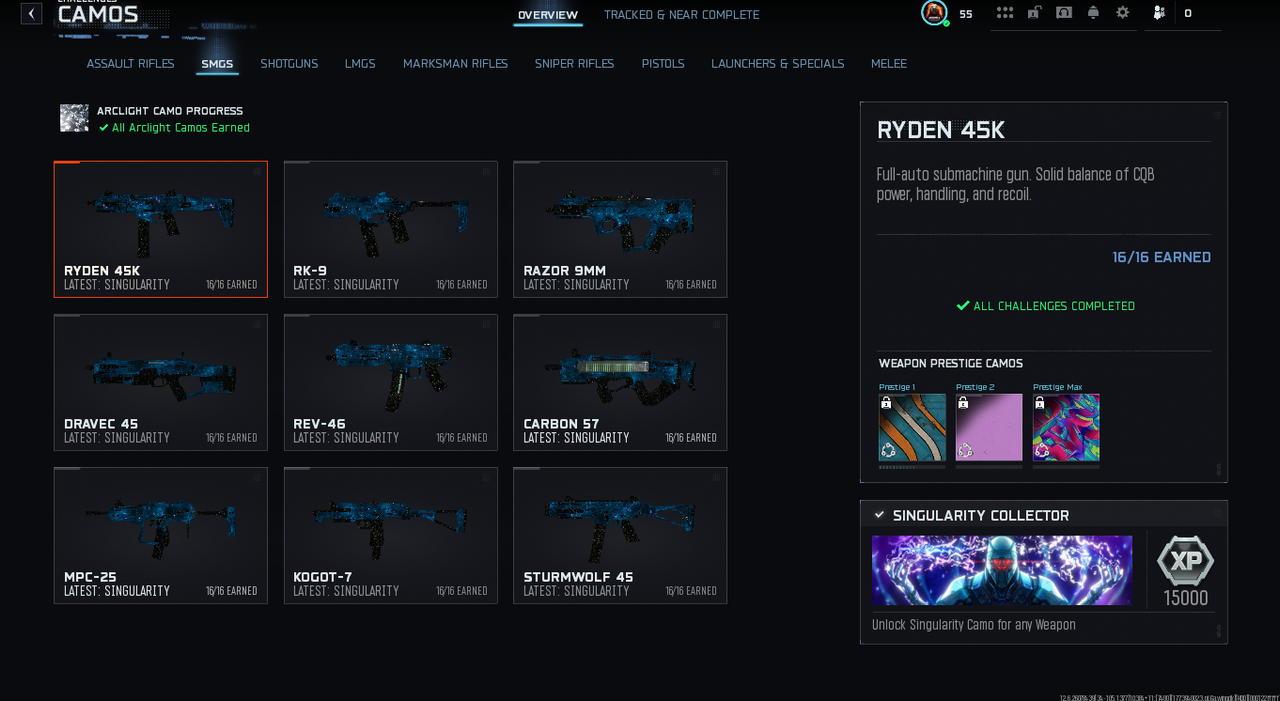Click the XP 15000 reward badge

(x=1186, y=571)
